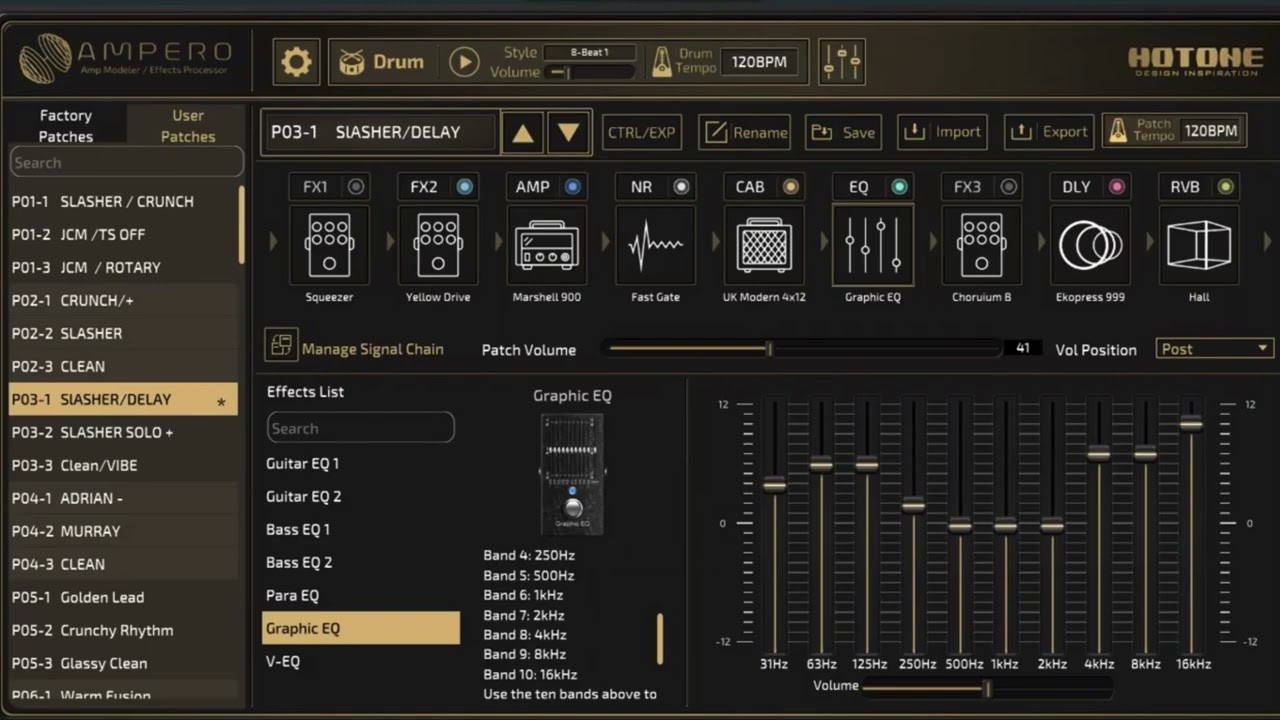
Task: Select the Hall reverb cube icon
Action: click(1199, 245)
